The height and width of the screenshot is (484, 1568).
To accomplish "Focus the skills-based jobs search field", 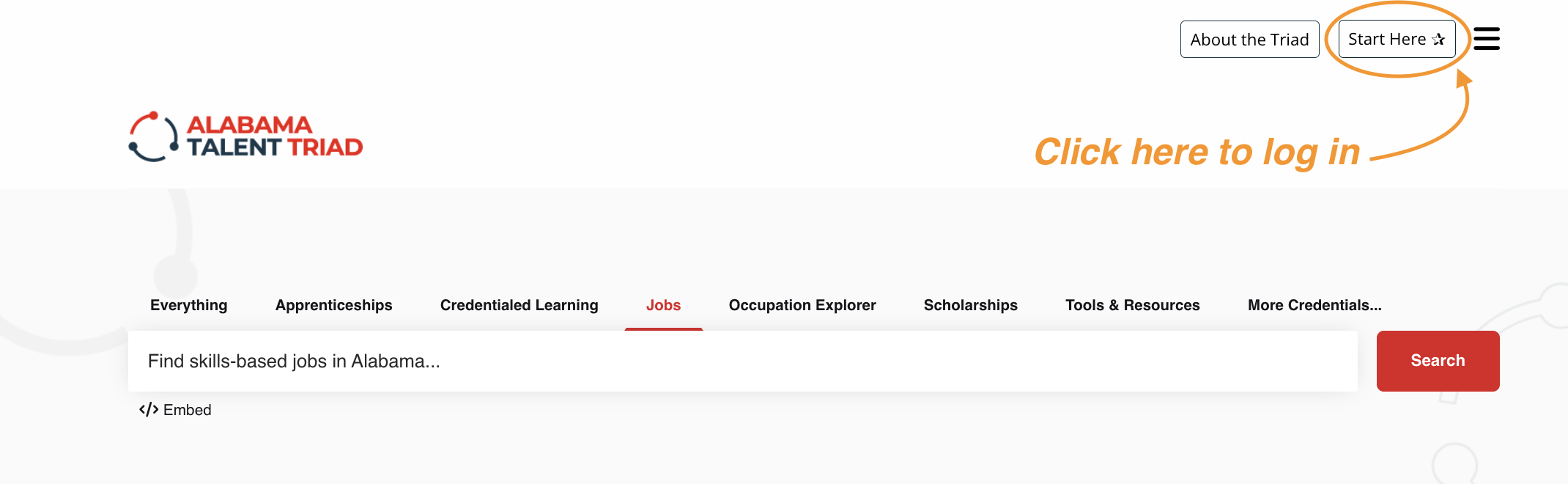I will tap(743, 361).
